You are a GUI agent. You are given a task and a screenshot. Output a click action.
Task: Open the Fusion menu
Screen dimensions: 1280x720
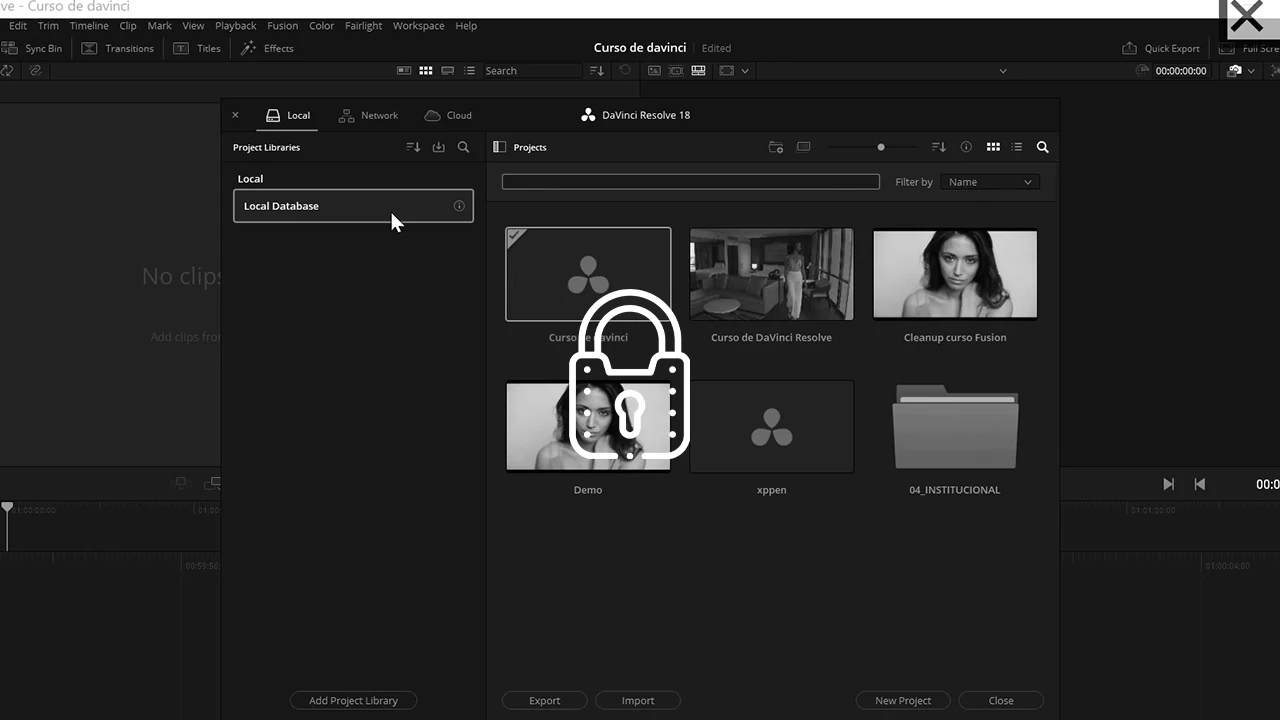[x=283, y=26]
